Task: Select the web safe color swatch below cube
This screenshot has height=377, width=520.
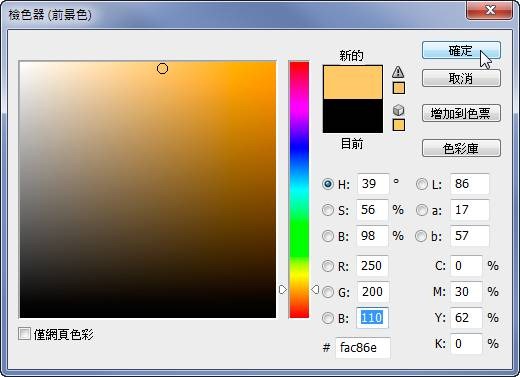Action: point(399,125)
